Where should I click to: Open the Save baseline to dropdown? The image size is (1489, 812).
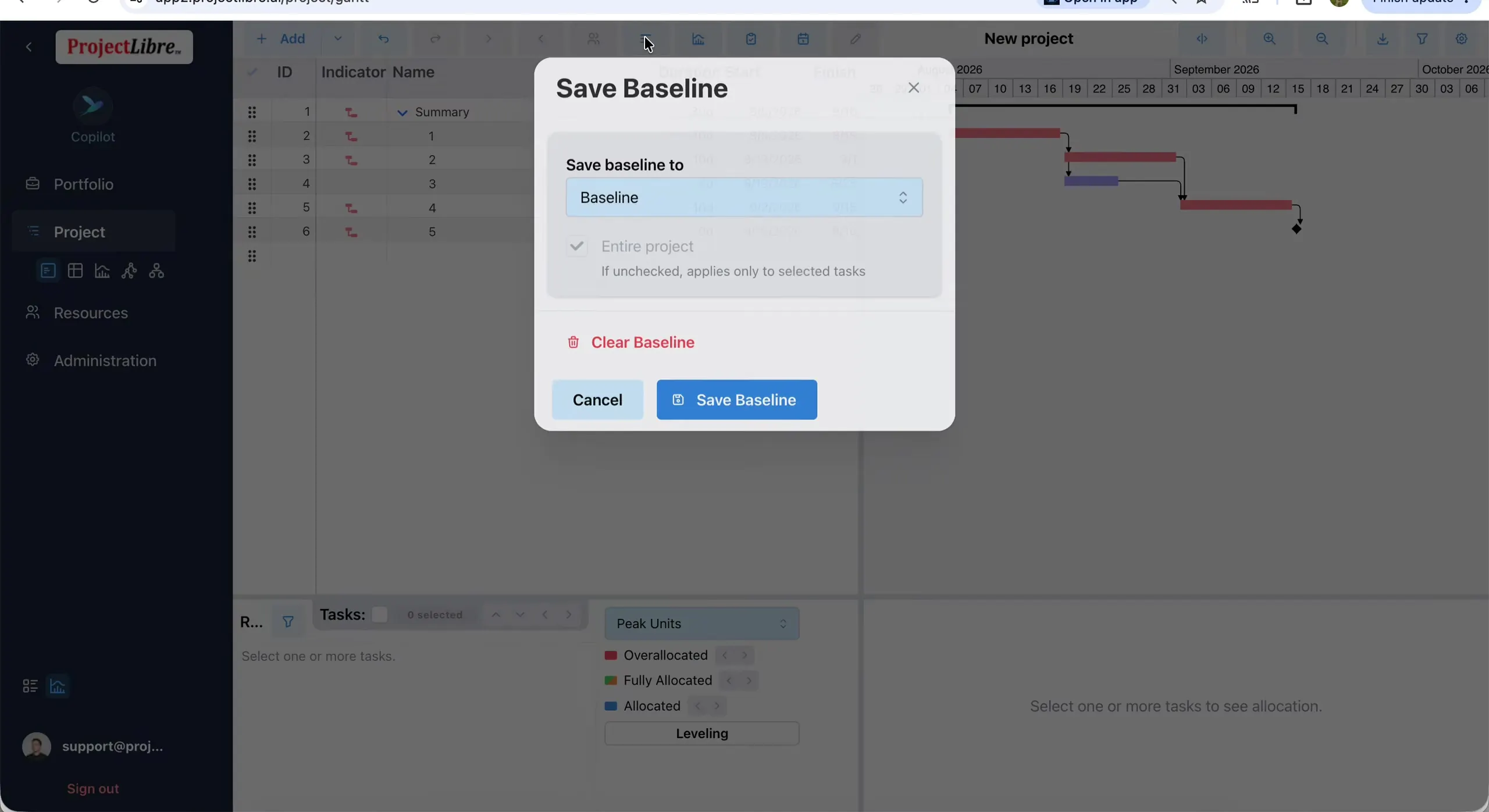[744, 197]
